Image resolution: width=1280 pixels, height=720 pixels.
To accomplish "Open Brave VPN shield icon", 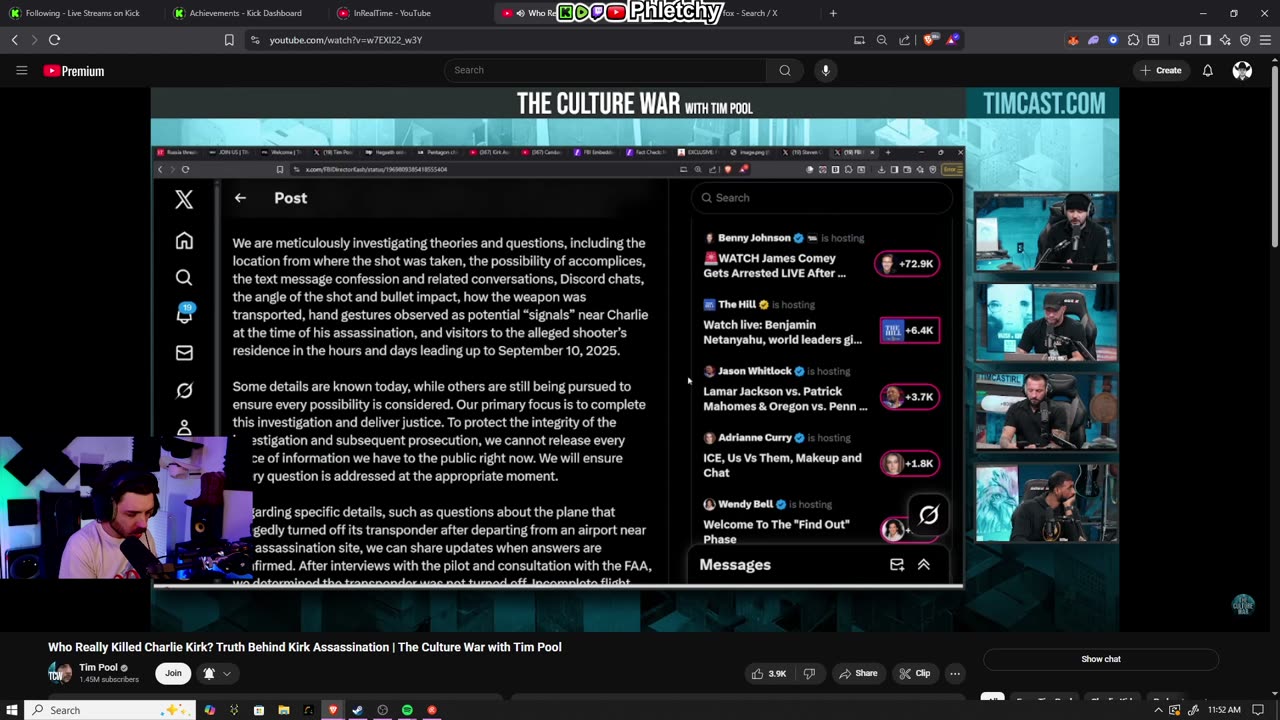I will 1245,40.
